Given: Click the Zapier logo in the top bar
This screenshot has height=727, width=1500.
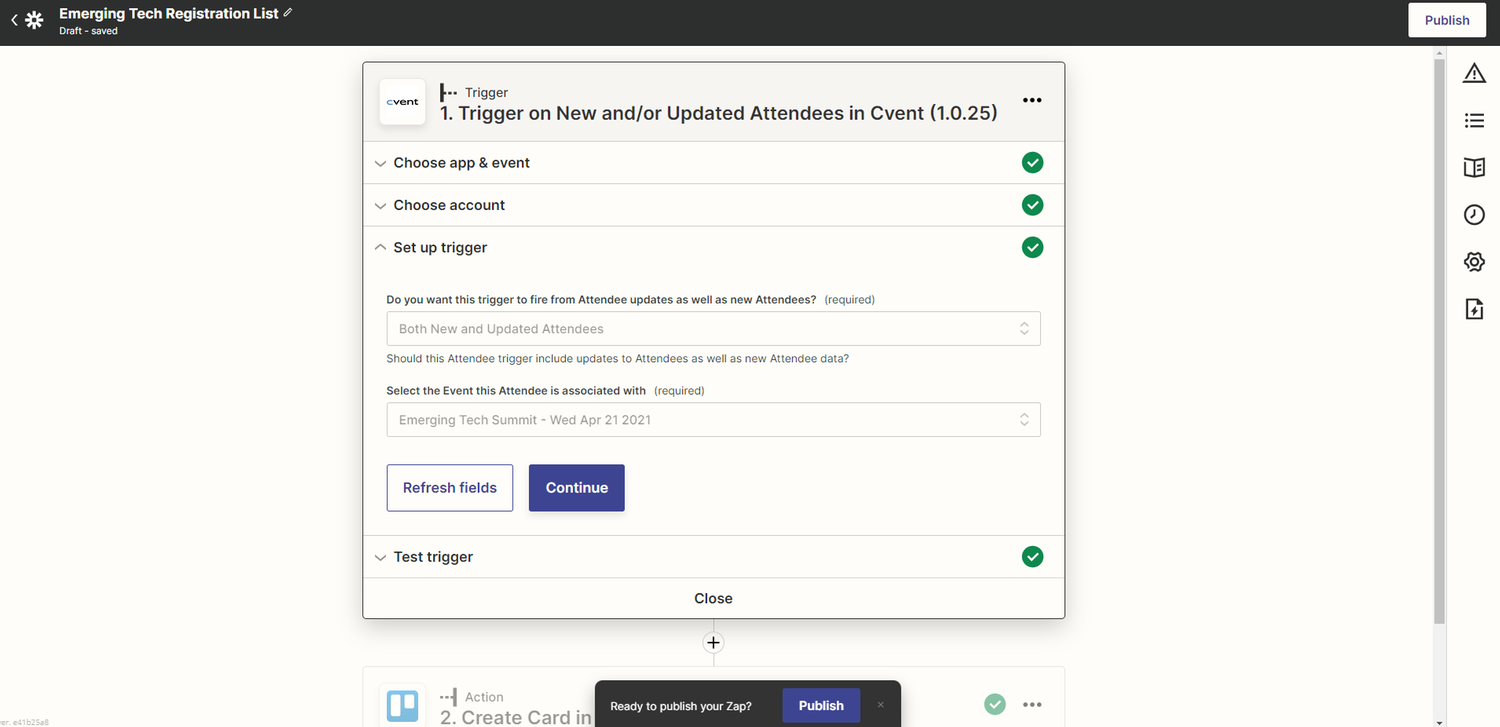Looking at the screenshot, I should (x=35, y=19).
